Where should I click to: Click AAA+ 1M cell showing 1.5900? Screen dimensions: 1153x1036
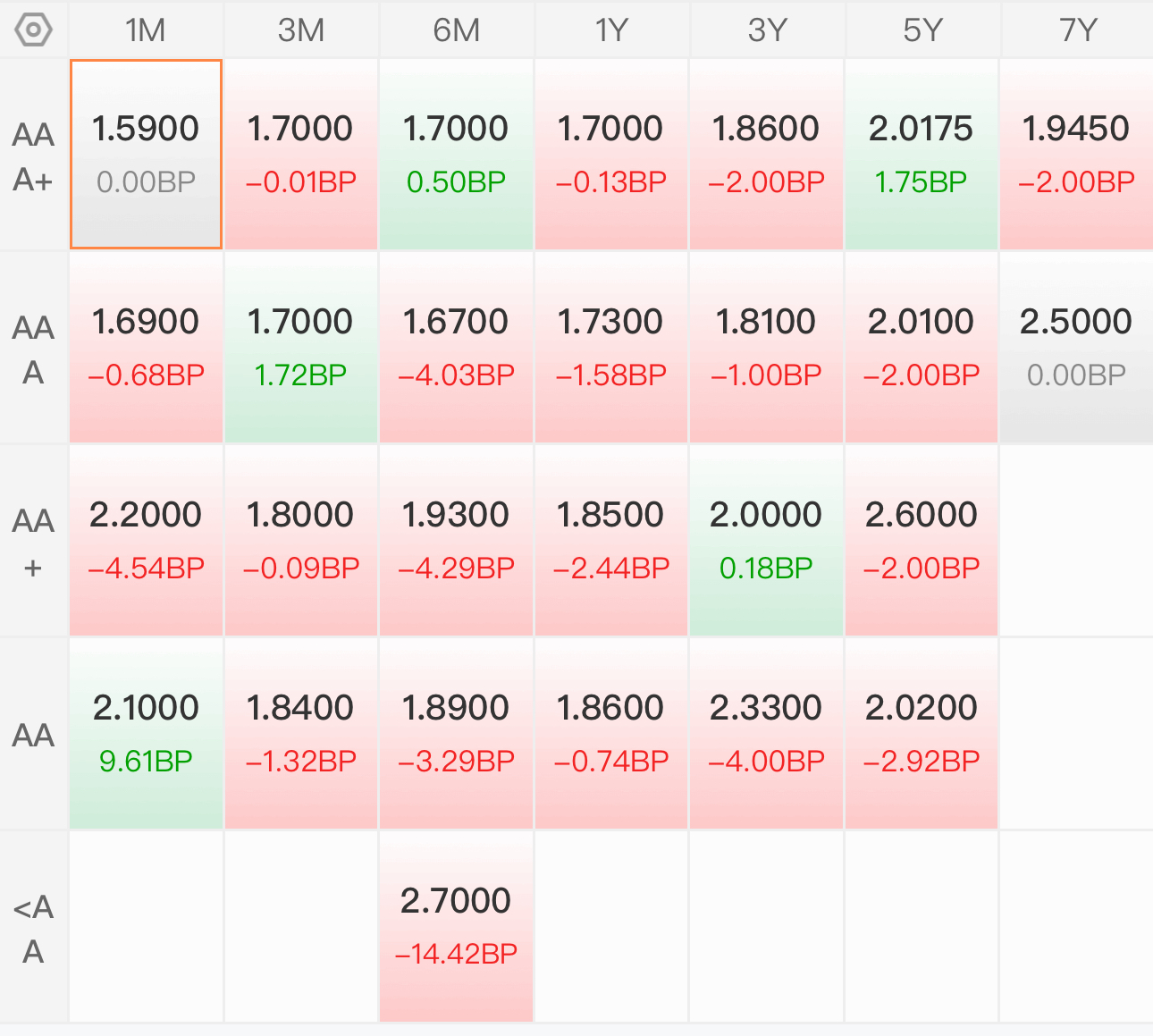[146, 155]
